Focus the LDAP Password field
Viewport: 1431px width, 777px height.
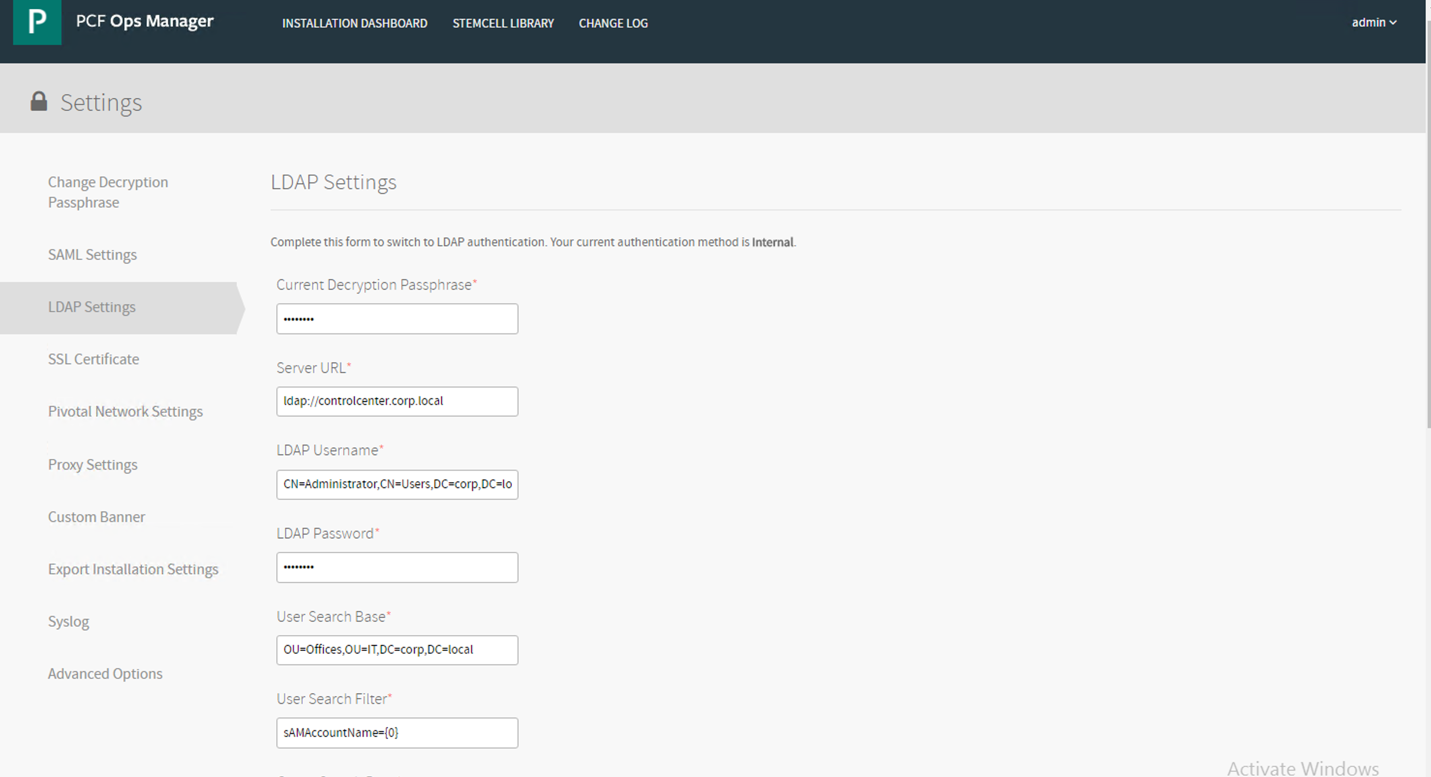pyautogui.click(x=397, y=567)
